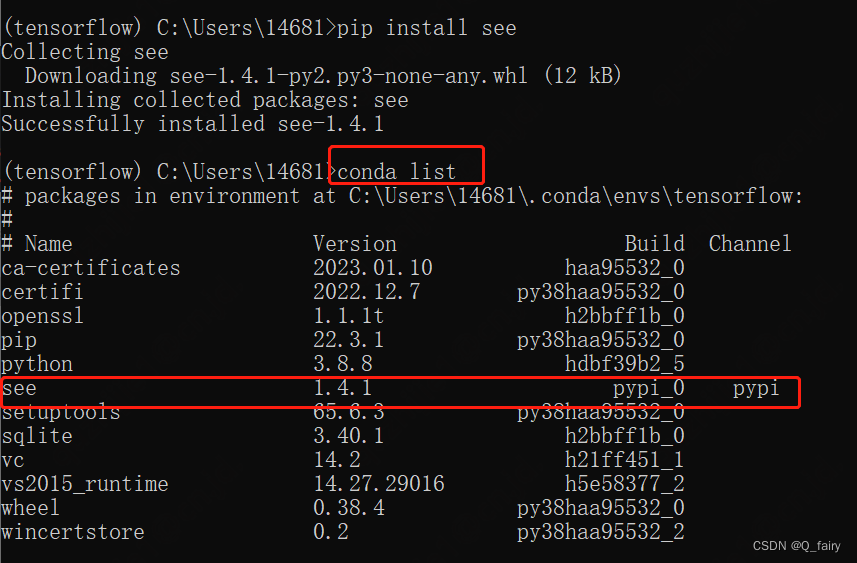The width and height of the screenshot is (857, 563).
Task: Click version '14.27.29016'
Action: 379,484
